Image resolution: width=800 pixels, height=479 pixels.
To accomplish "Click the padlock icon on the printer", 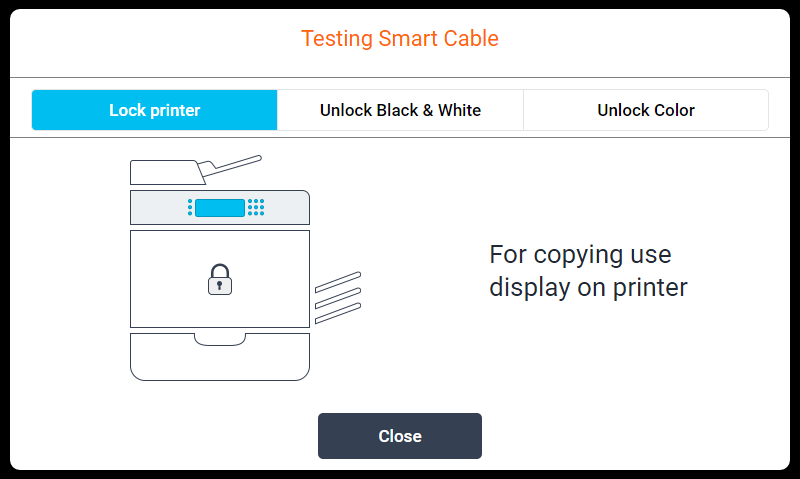I will 220,279.
